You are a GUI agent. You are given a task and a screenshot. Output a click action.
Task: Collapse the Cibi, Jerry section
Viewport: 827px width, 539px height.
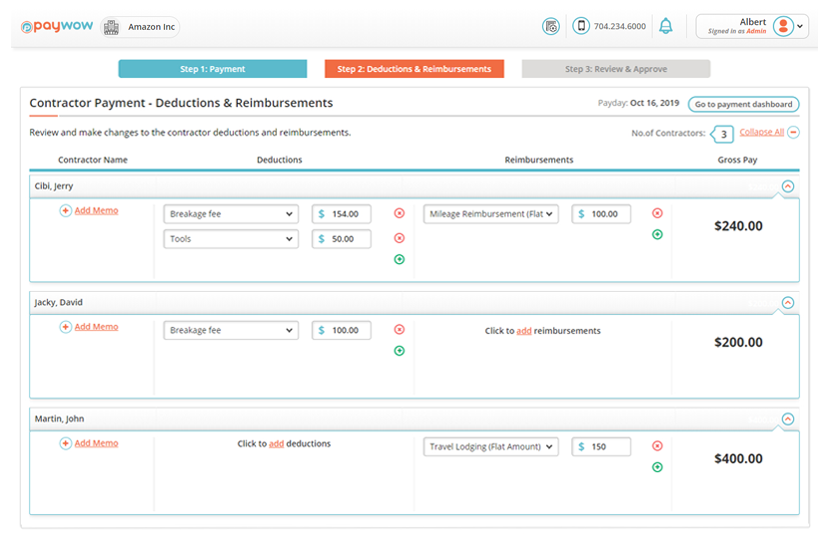788,186
